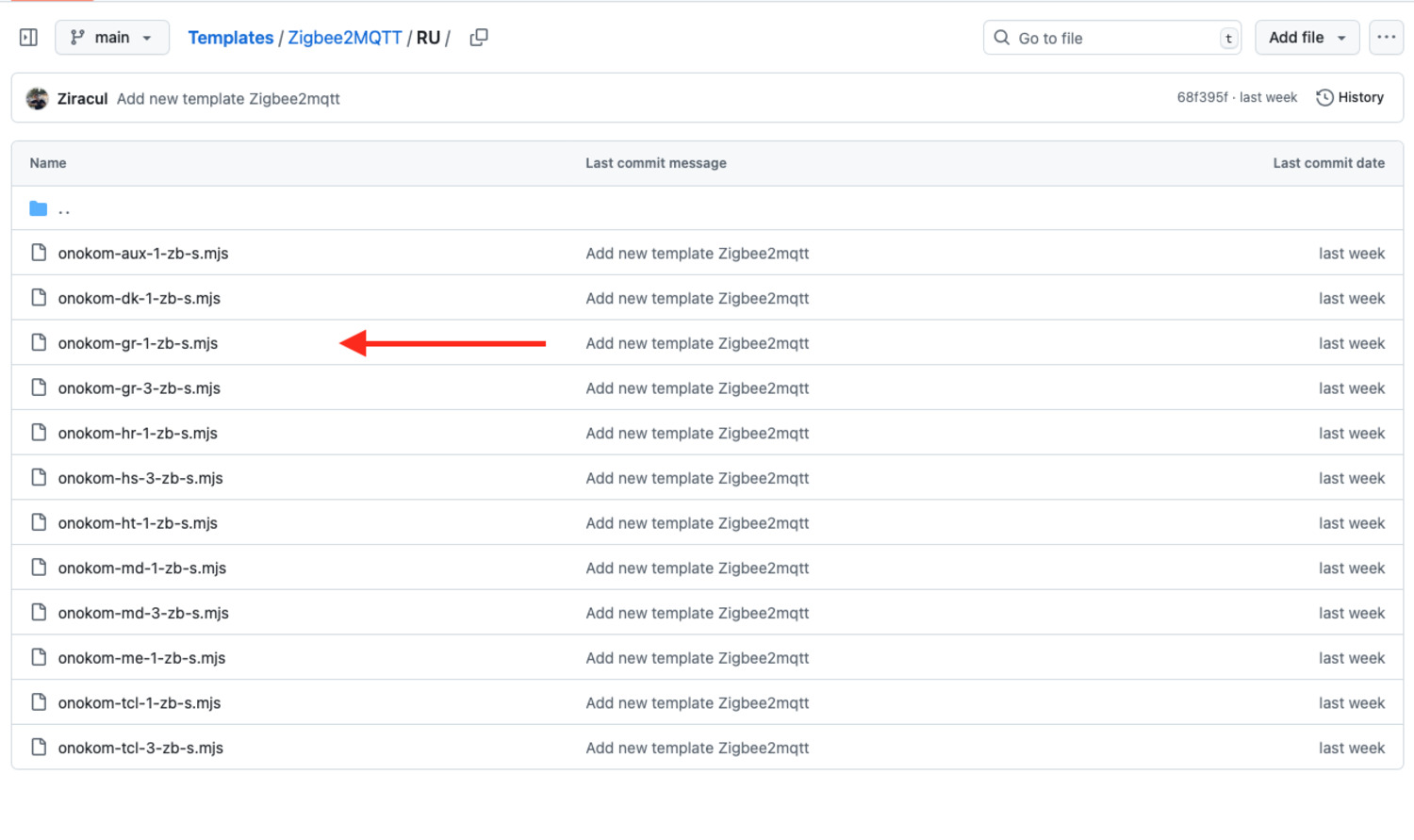Open the main branch dropdown
Viewport: 1414px width, 840px height.
coord(111,38)
